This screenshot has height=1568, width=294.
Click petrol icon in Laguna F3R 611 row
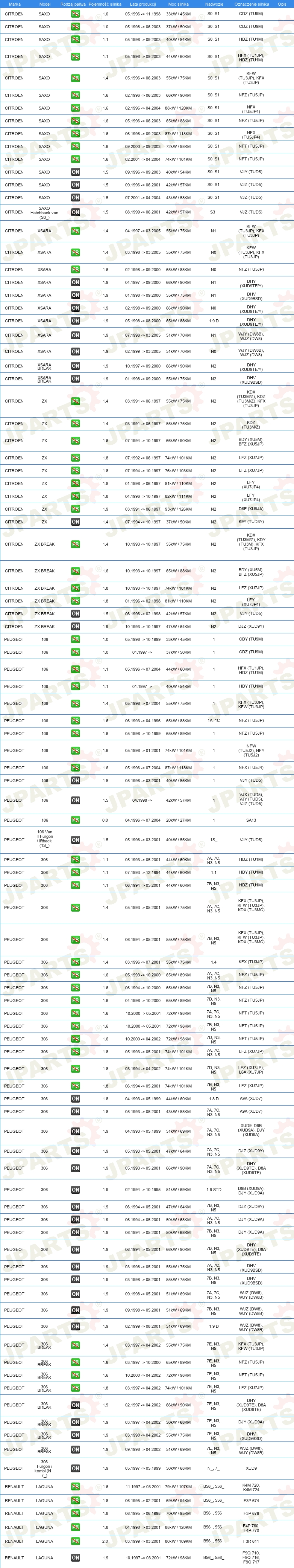[75, 1542]
